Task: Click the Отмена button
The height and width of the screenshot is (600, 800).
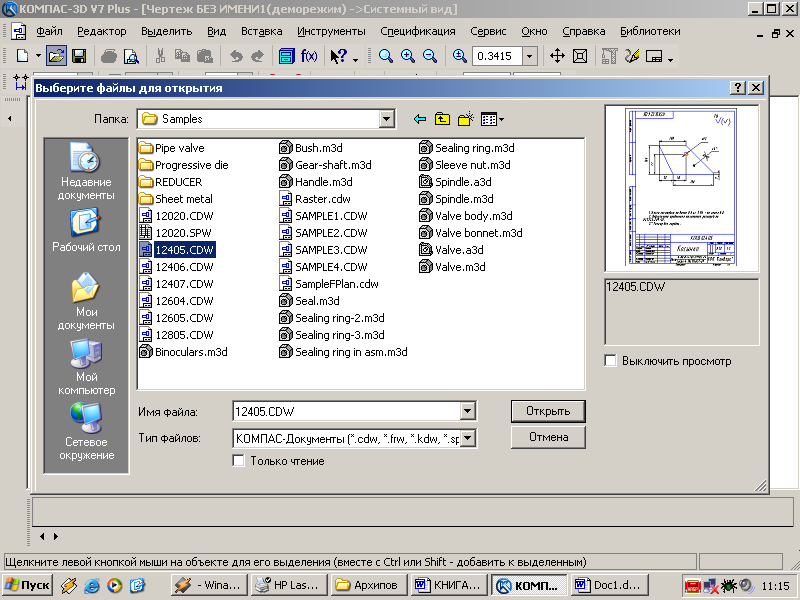Action: [x=548, y=437]
